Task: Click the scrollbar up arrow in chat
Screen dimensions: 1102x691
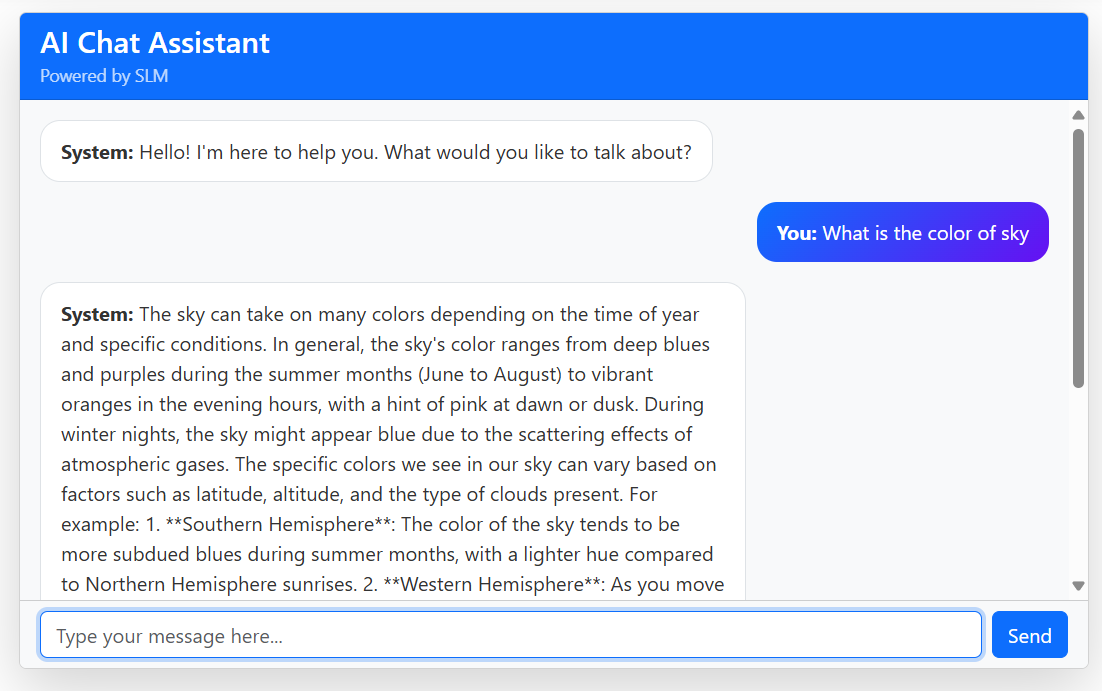Action: click(x=1078, y=115)
